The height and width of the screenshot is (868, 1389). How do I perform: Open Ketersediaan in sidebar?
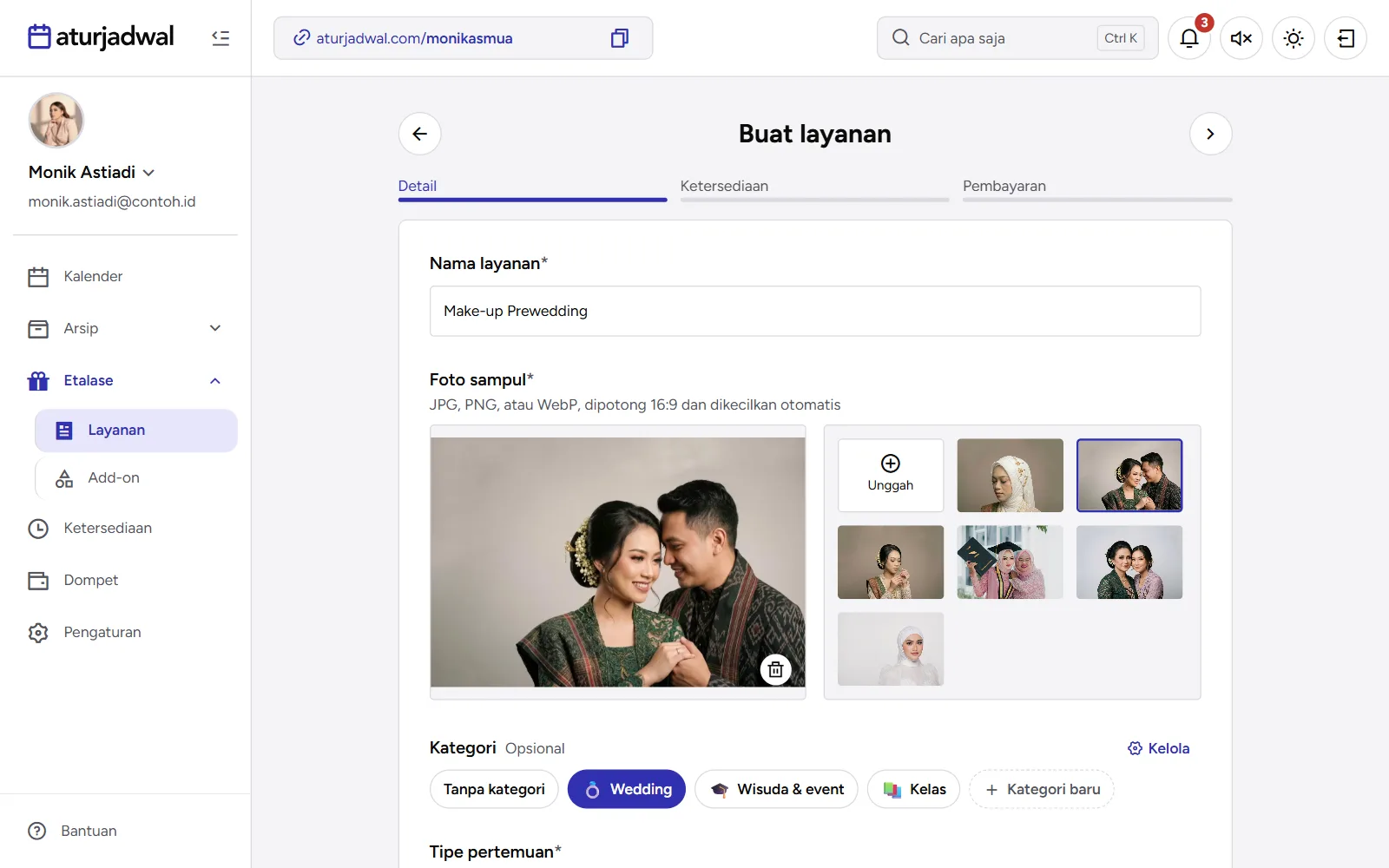coord(125,528)
